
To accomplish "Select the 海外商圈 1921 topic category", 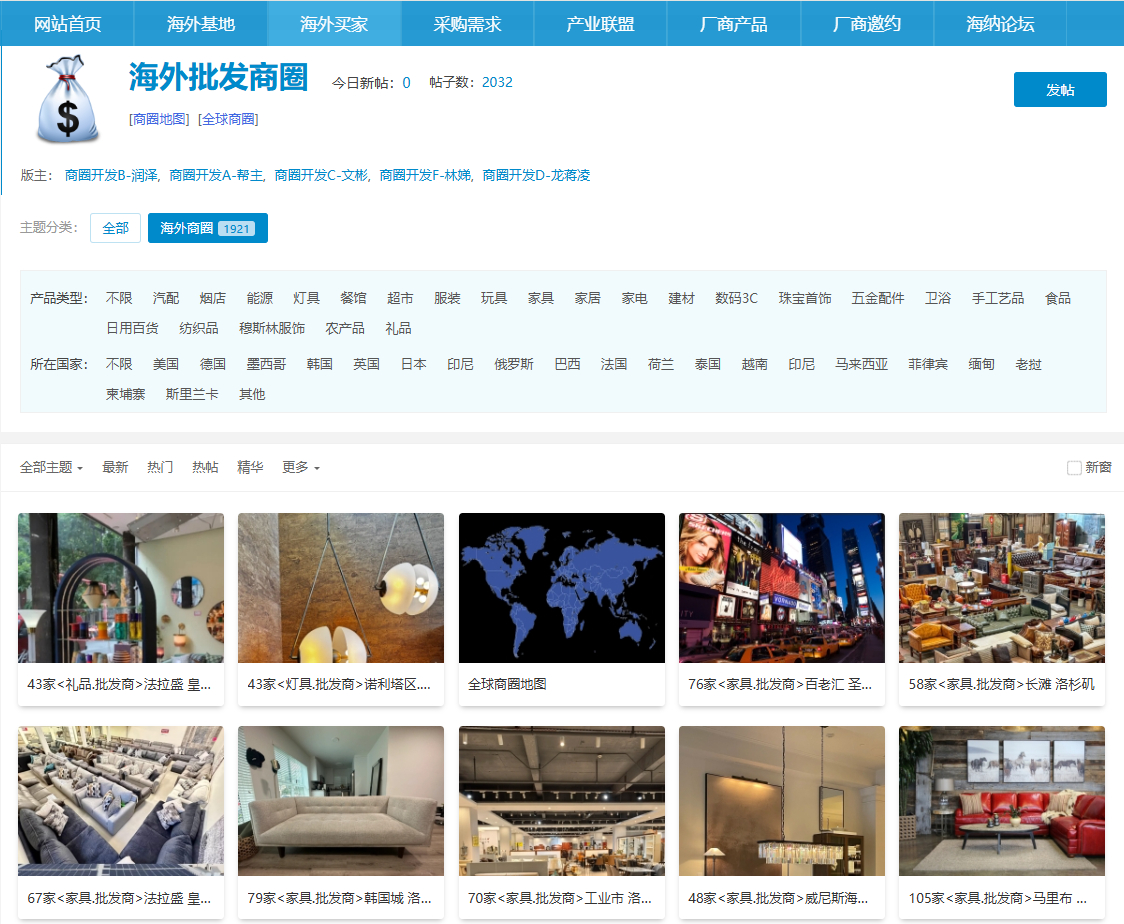I will coord(207,228).
